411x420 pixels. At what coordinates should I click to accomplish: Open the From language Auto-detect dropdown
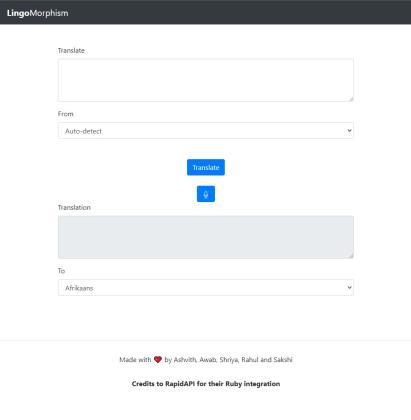(206, 131)
